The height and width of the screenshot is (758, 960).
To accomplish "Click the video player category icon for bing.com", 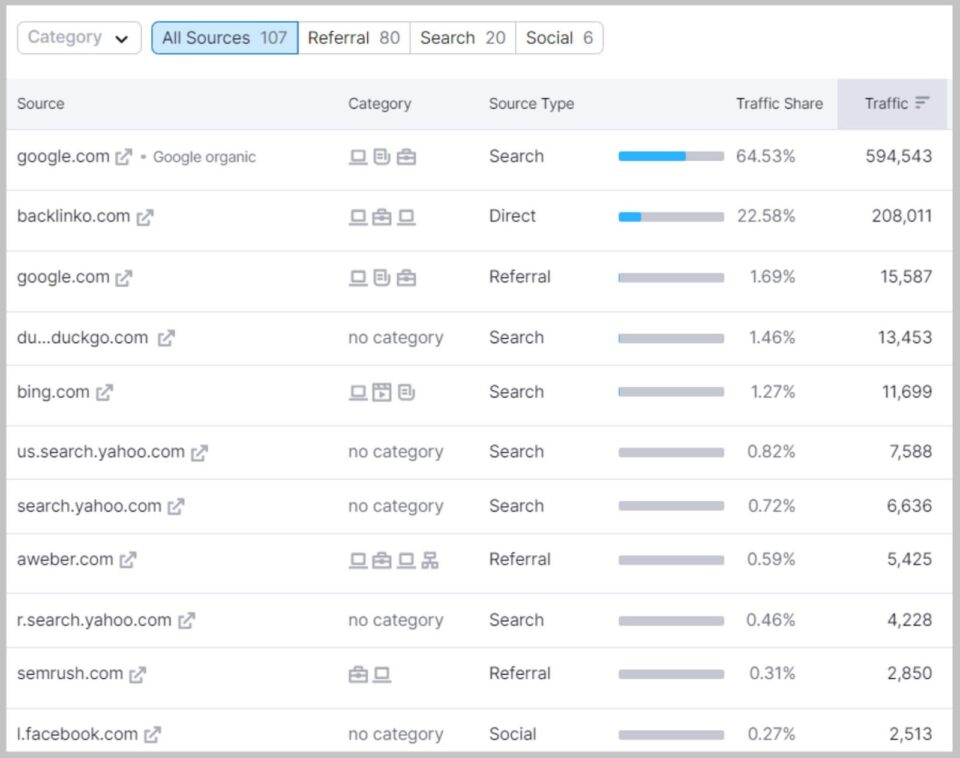I will tap(381, 393).
